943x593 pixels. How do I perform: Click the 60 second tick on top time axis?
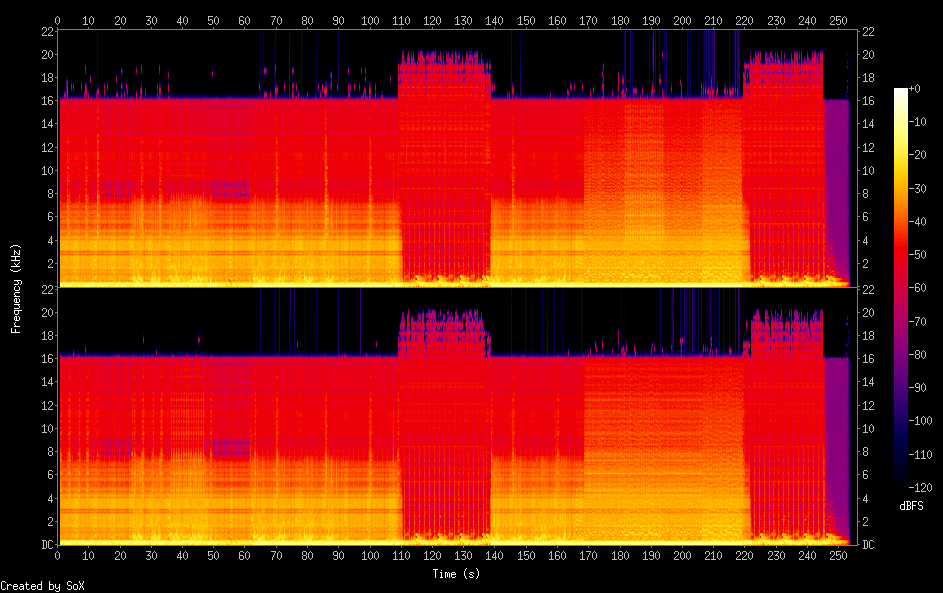click(x=245, y=20)
